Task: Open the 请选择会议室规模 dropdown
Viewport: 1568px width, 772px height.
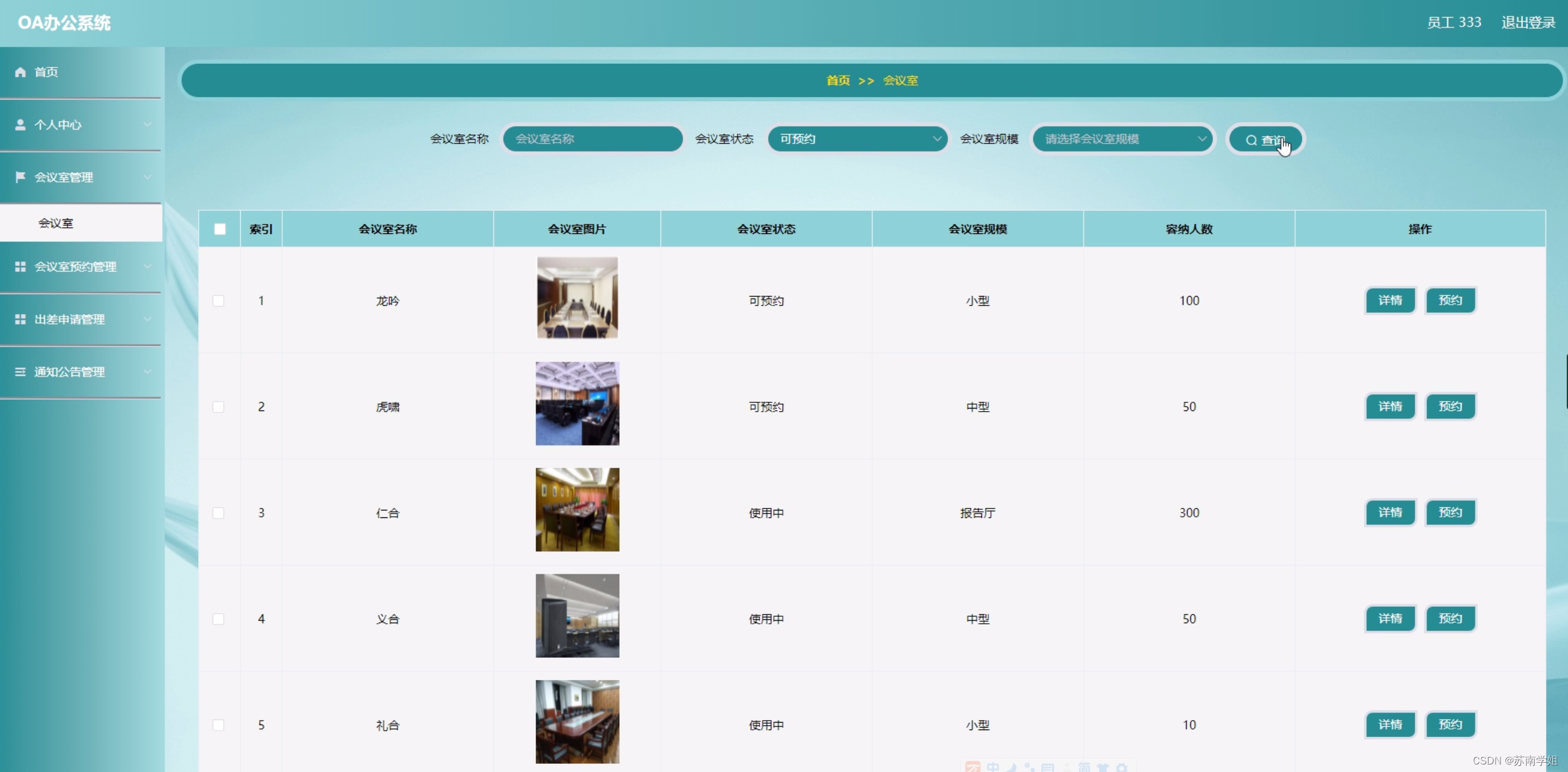Action: [1123, 139]
